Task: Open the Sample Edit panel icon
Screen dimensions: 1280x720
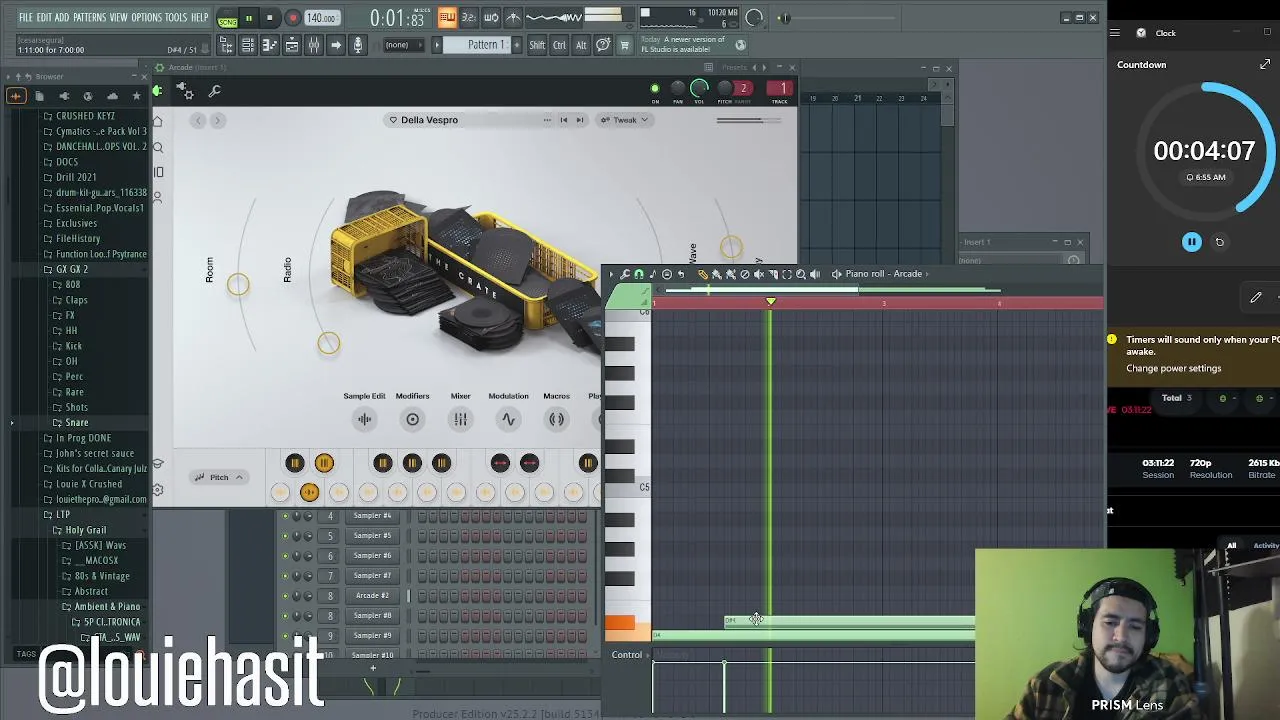Action: (x=364, y=419)
